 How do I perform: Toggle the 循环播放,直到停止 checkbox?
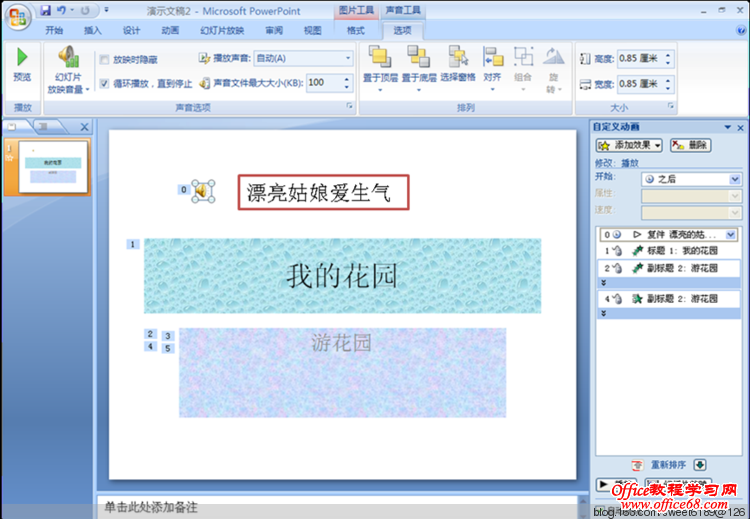(x=104, y=84)
